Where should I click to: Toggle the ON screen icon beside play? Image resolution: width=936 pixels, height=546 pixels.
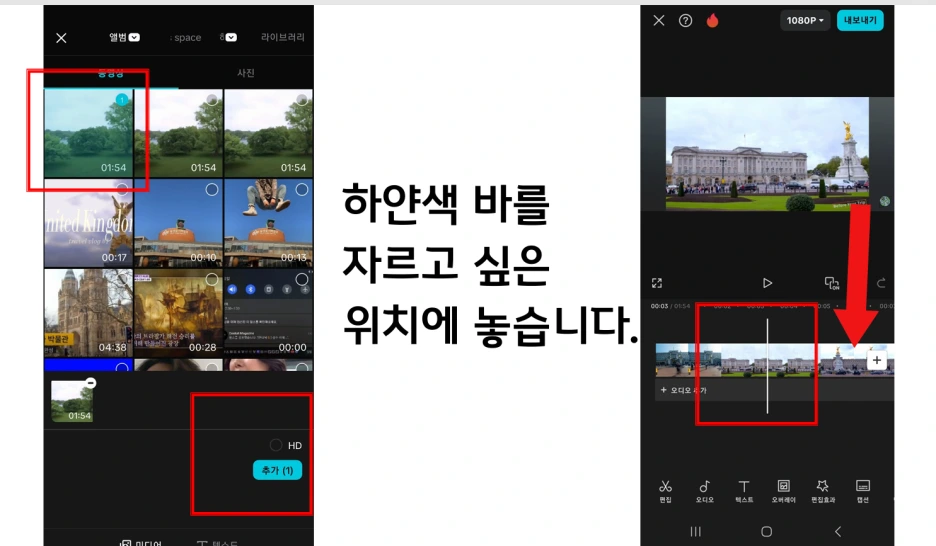[832, 283]
